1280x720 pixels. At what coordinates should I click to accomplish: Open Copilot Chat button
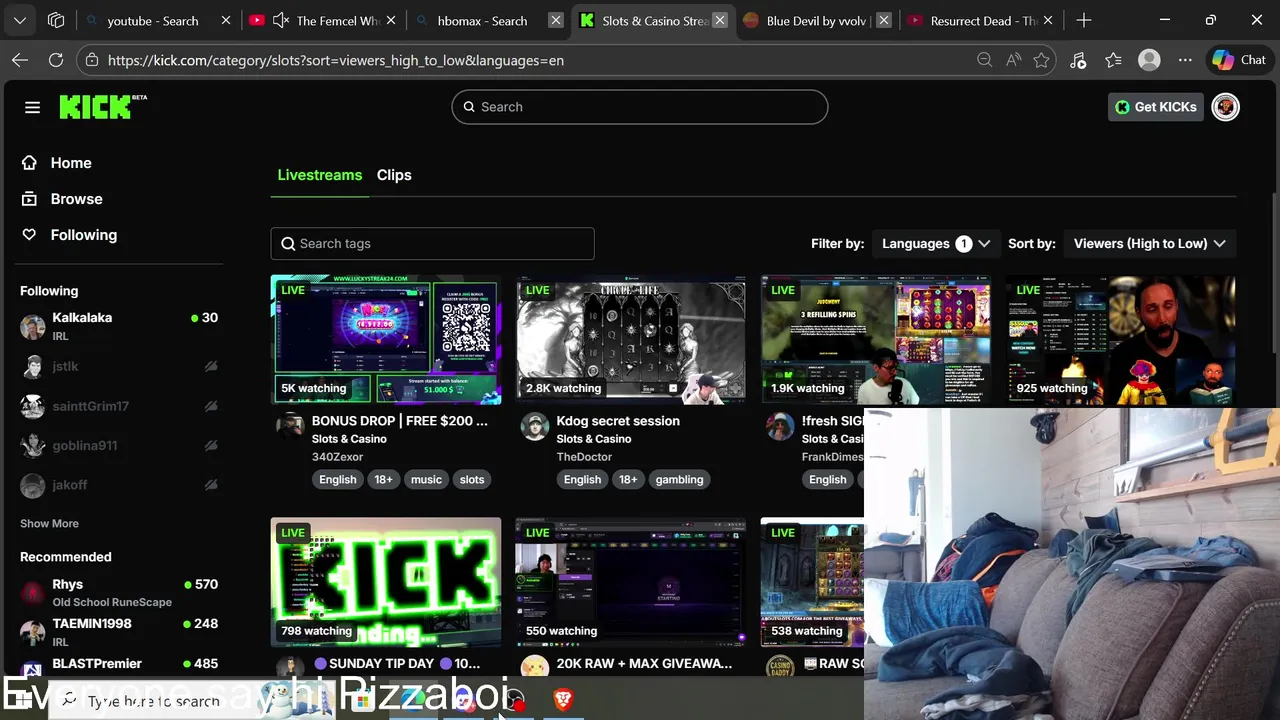point(1240,60)
